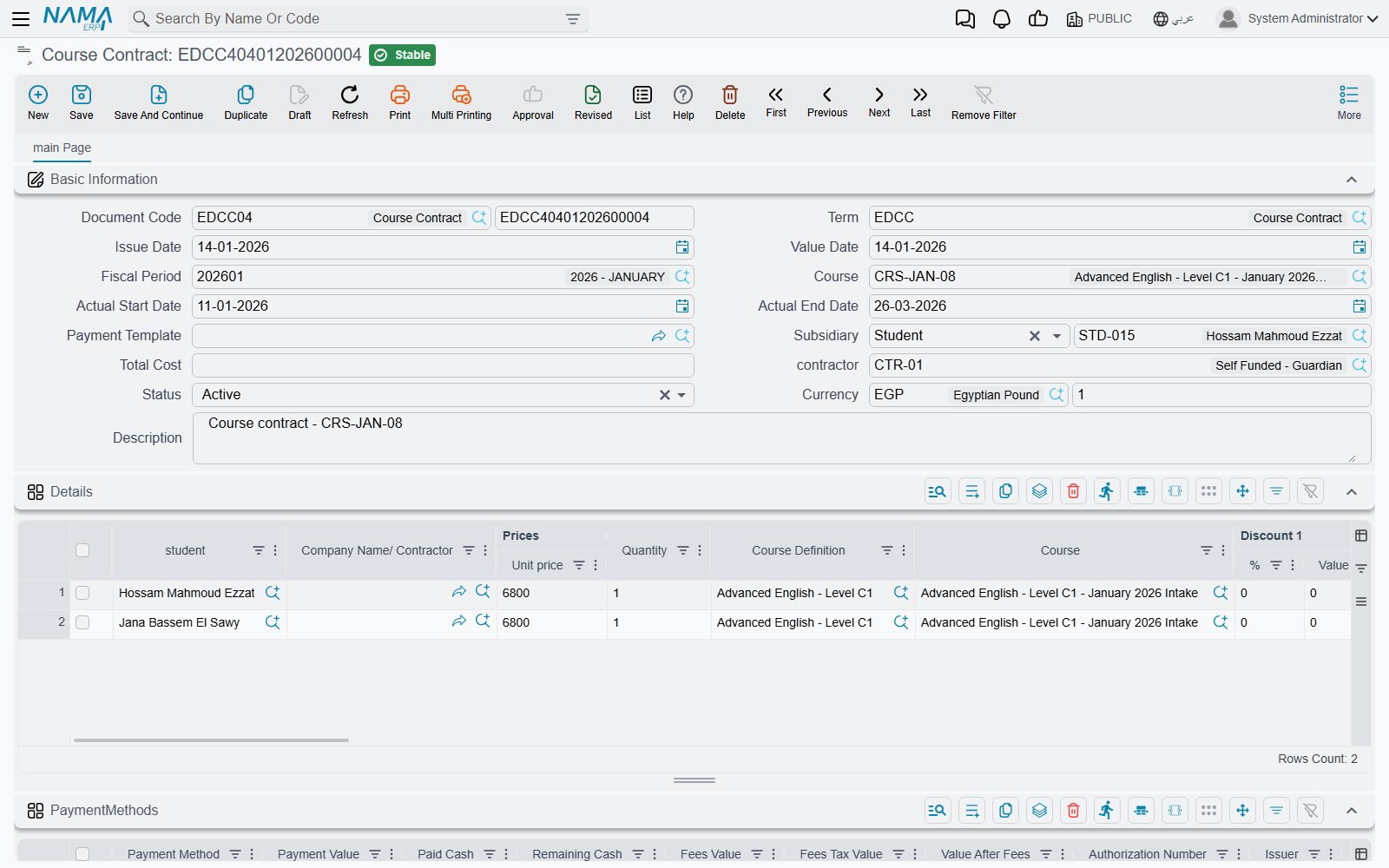Click Remove Filter

point(984,102)
